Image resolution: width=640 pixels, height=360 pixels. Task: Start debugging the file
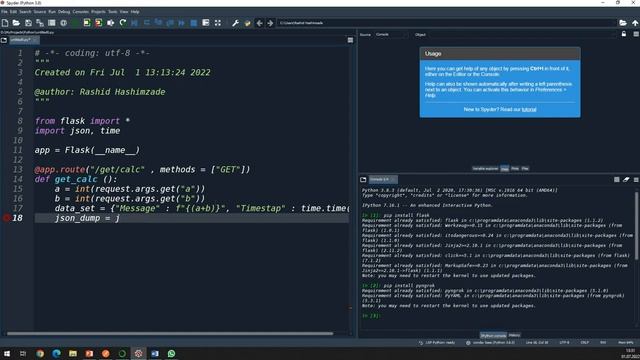click(134, 23)
